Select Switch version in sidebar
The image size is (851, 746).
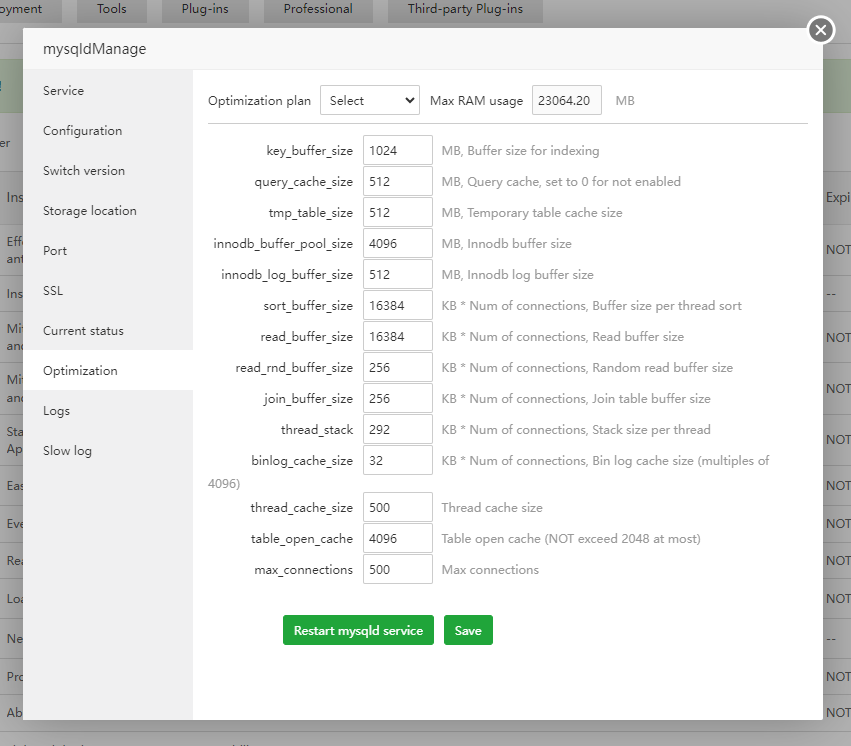(84, 171)
